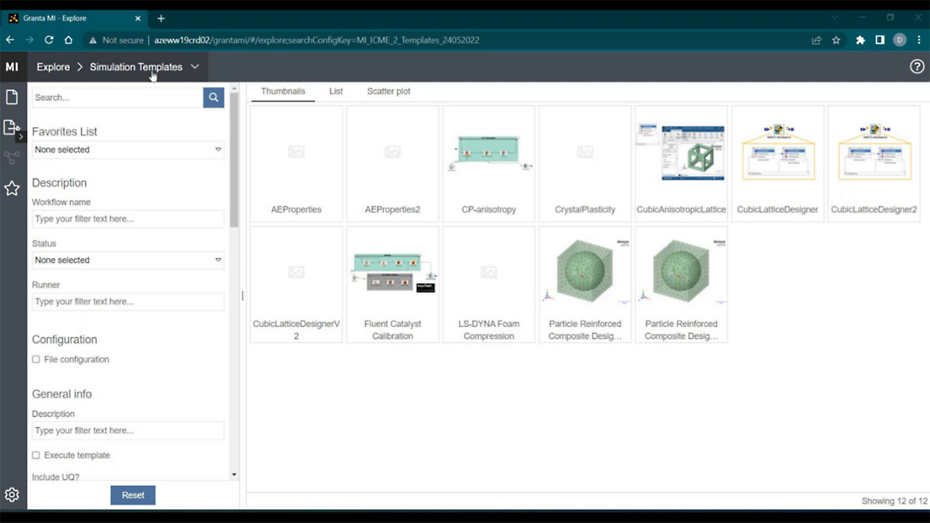Close the Granta MI - Explore tab
Screen dimensions: 930x523
(x=138, y=18)
